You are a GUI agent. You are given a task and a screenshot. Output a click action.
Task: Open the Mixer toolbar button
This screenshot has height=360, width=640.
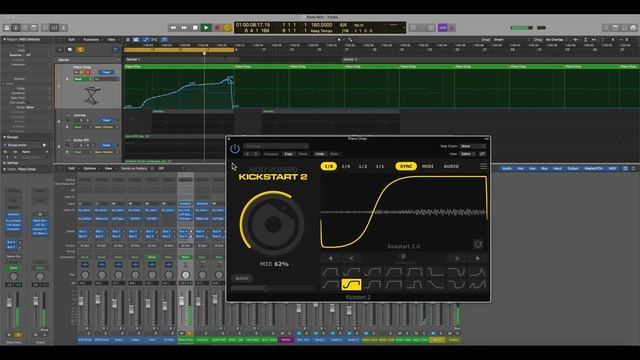point(54,28)
